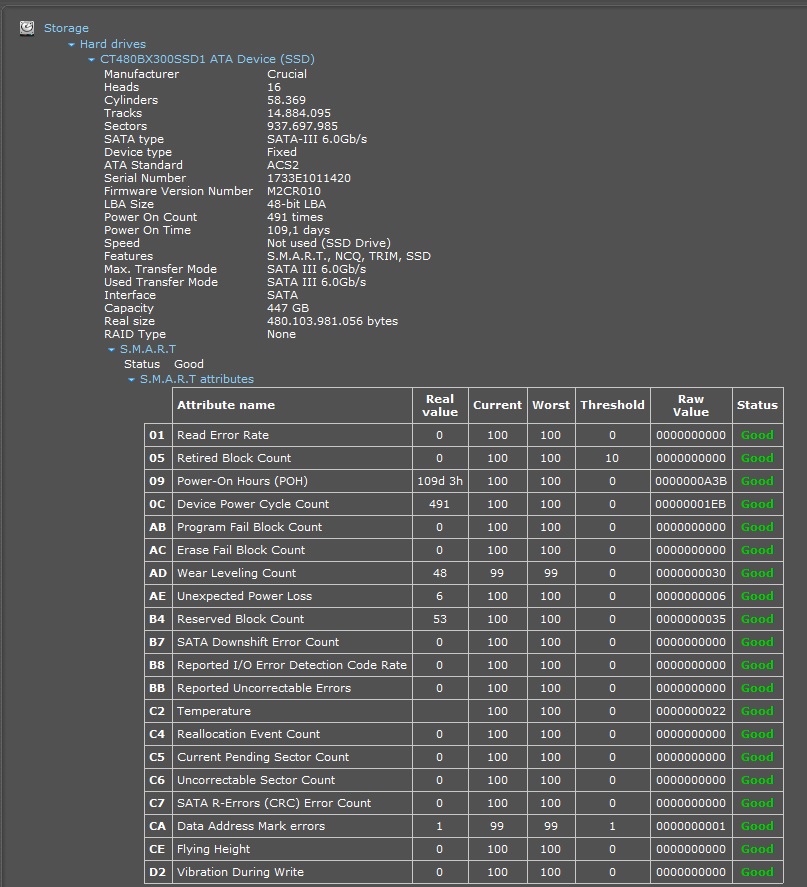Select the Hard drives tree label
This screenshot has width=807, height=887.
pos(113,44)
